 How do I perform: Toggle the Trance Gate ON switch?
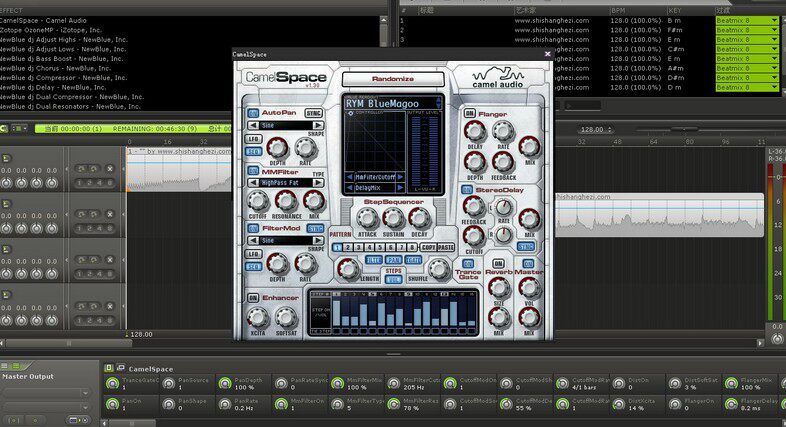[468, 264]
